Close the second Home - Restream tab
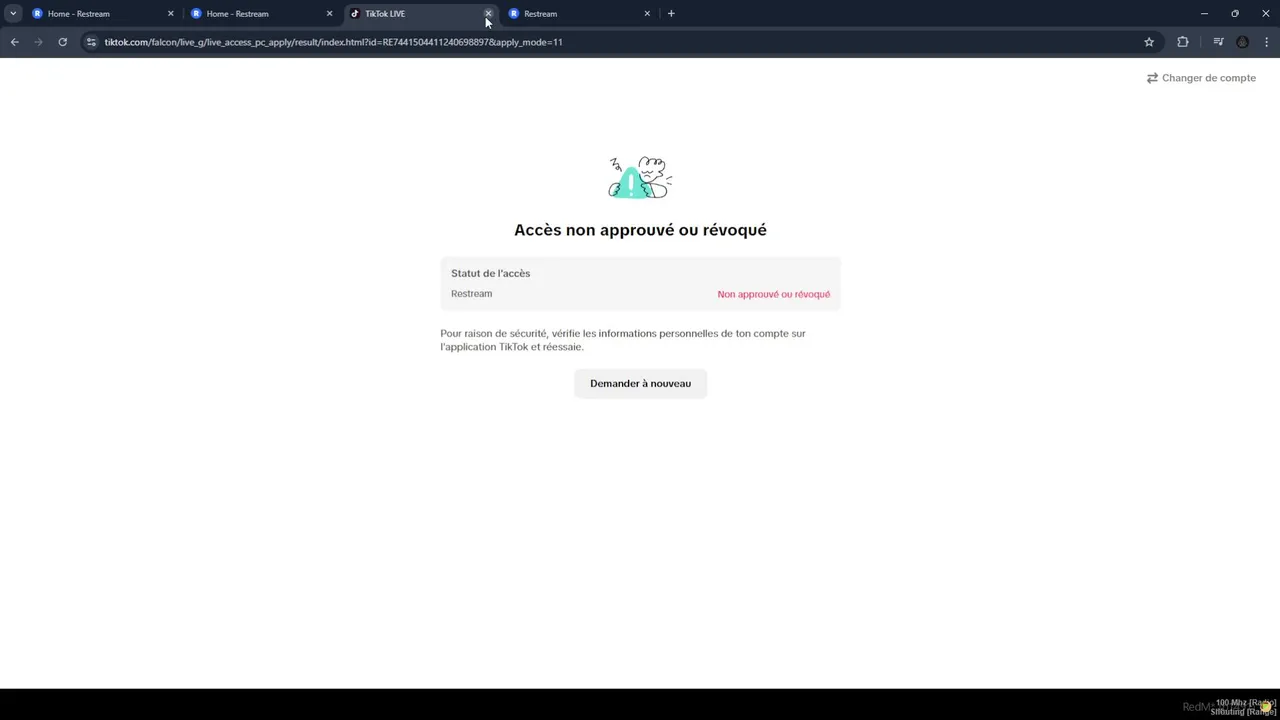The image size is (1280, 720). tap(329, 14)
